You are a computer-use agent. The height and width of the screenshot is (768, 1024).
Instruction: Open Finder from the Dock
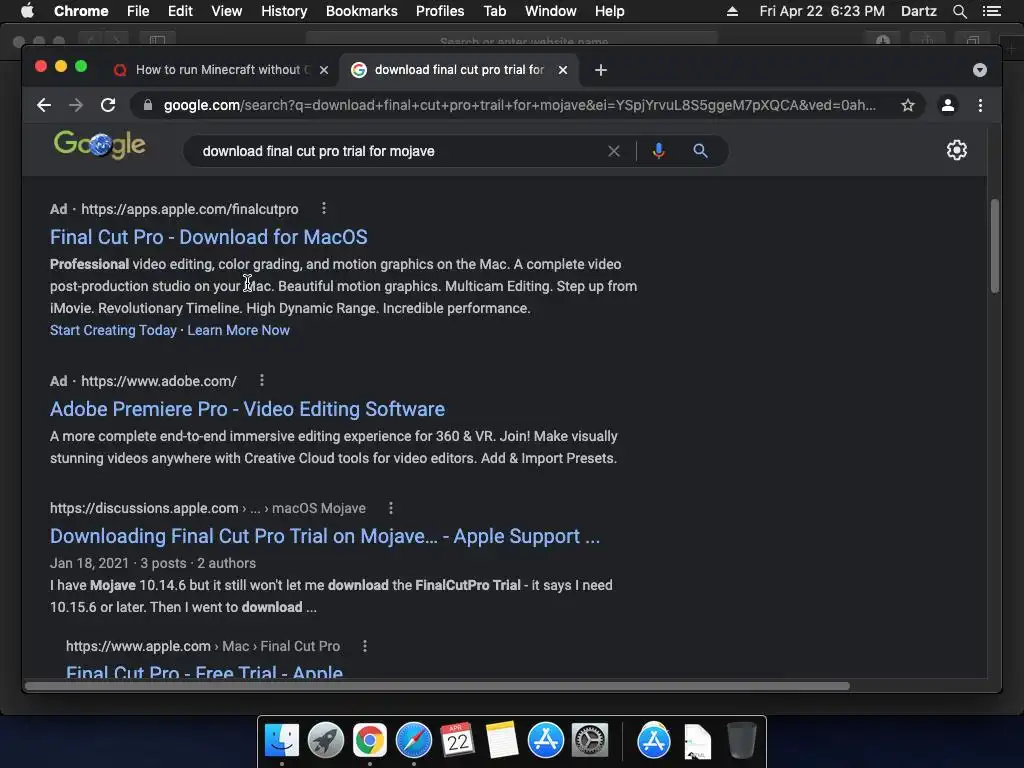tap(282, 741)
